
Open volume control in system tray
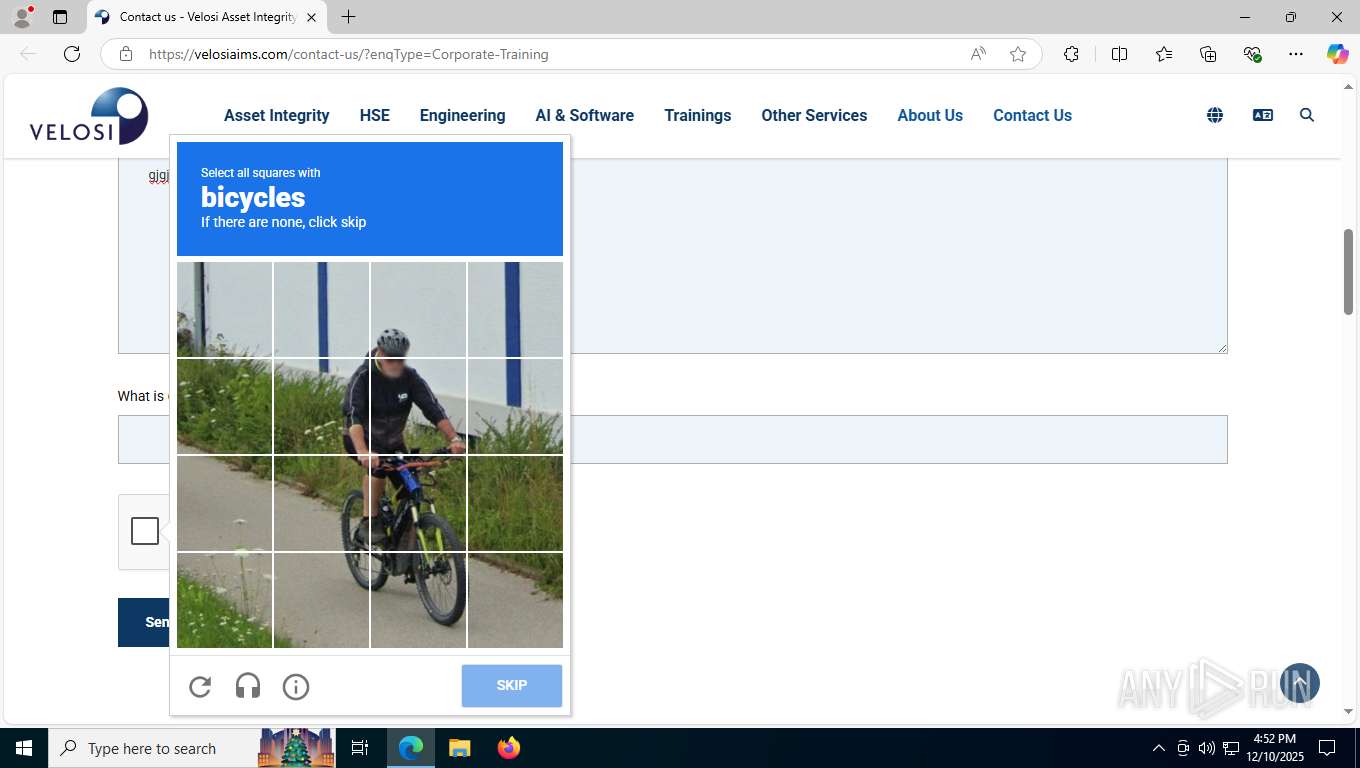(x=1207, y=748)
